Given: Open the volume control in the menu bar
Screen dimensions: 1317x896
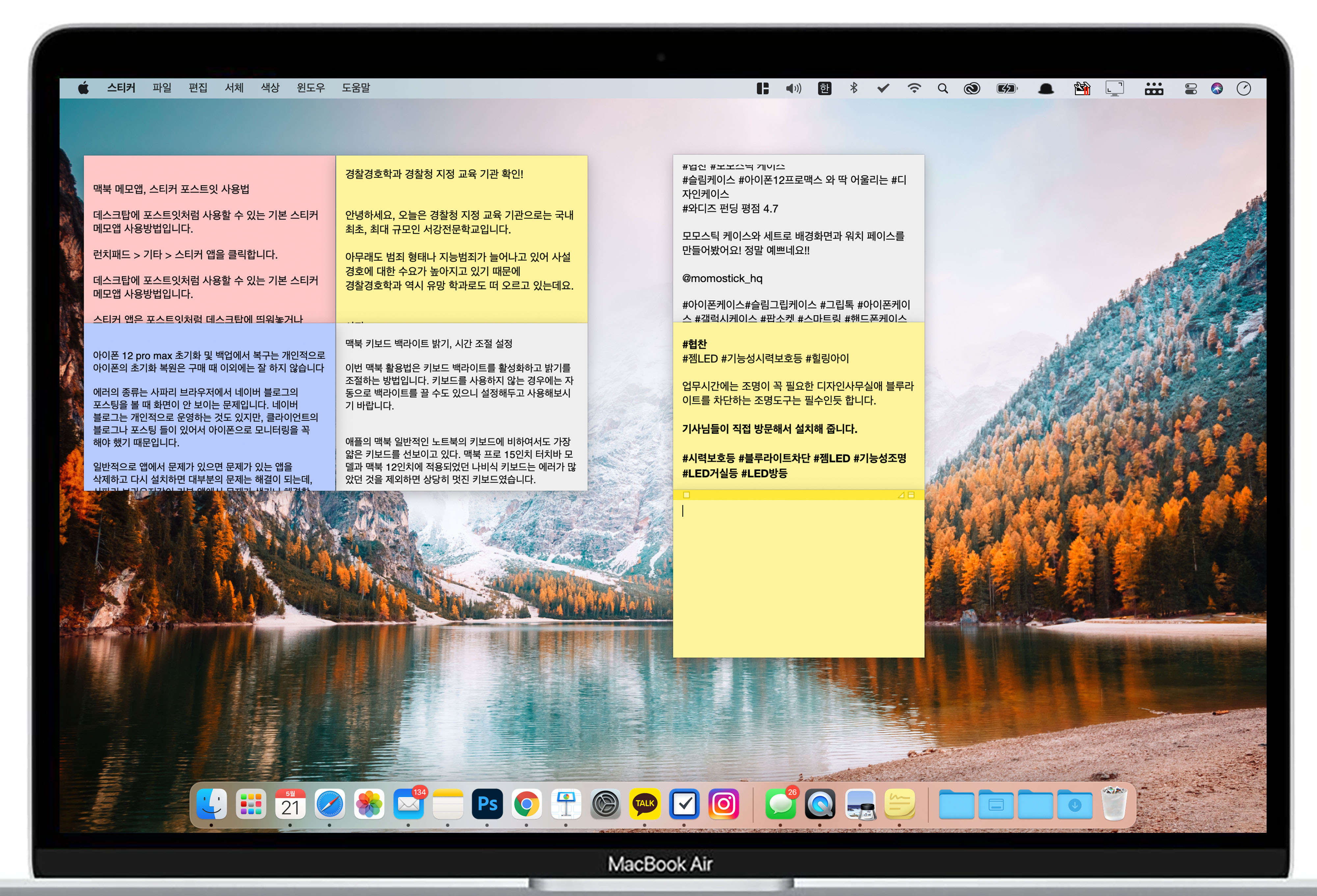Looking at the screenshot, I should tap(793, 88).
